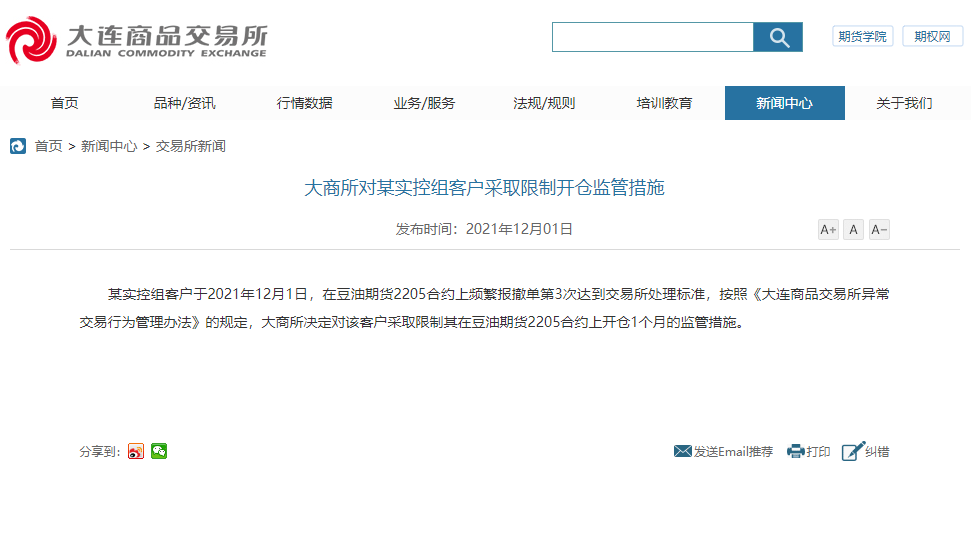Click the Email recommend envelope icon
The height and width of the screenshot is (551, 971).
683,451
